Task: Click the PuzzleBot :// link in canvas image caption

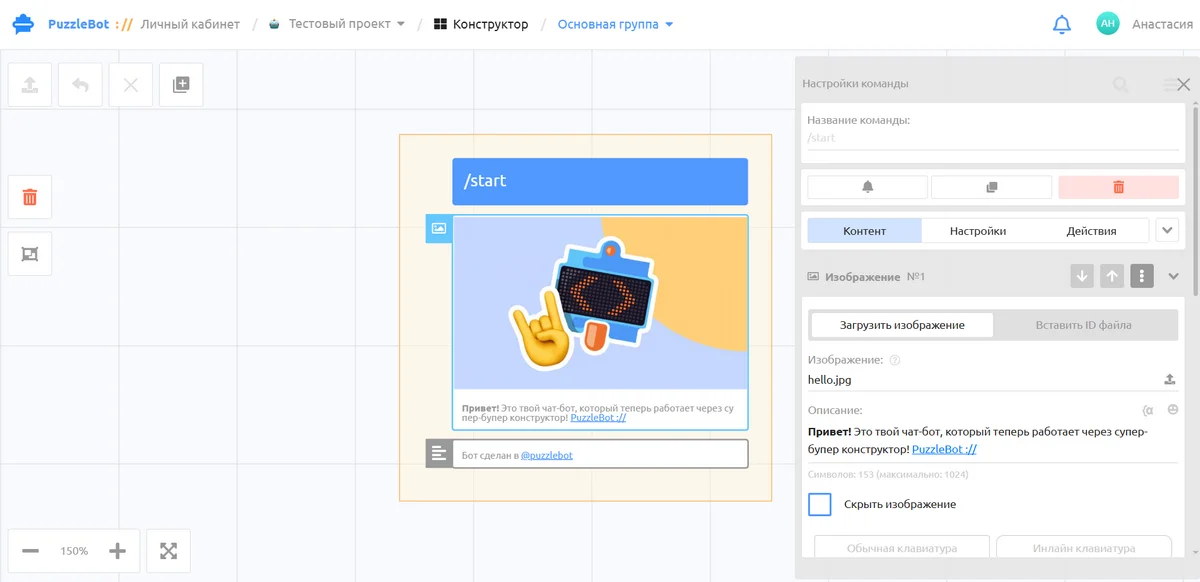Action: pyautogui.click(x=598, y=418)
